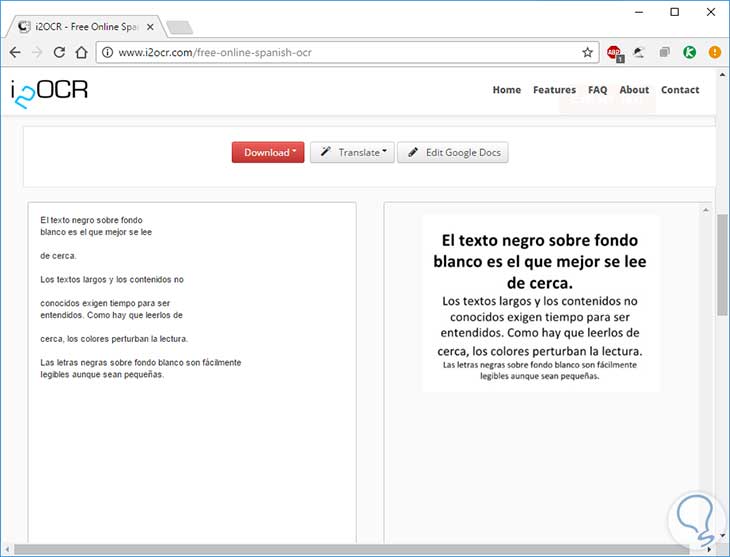Click line 'cerca, los colores perturban la lectura.'
Viewport: 730px width, 557px height.
[114, 339]
